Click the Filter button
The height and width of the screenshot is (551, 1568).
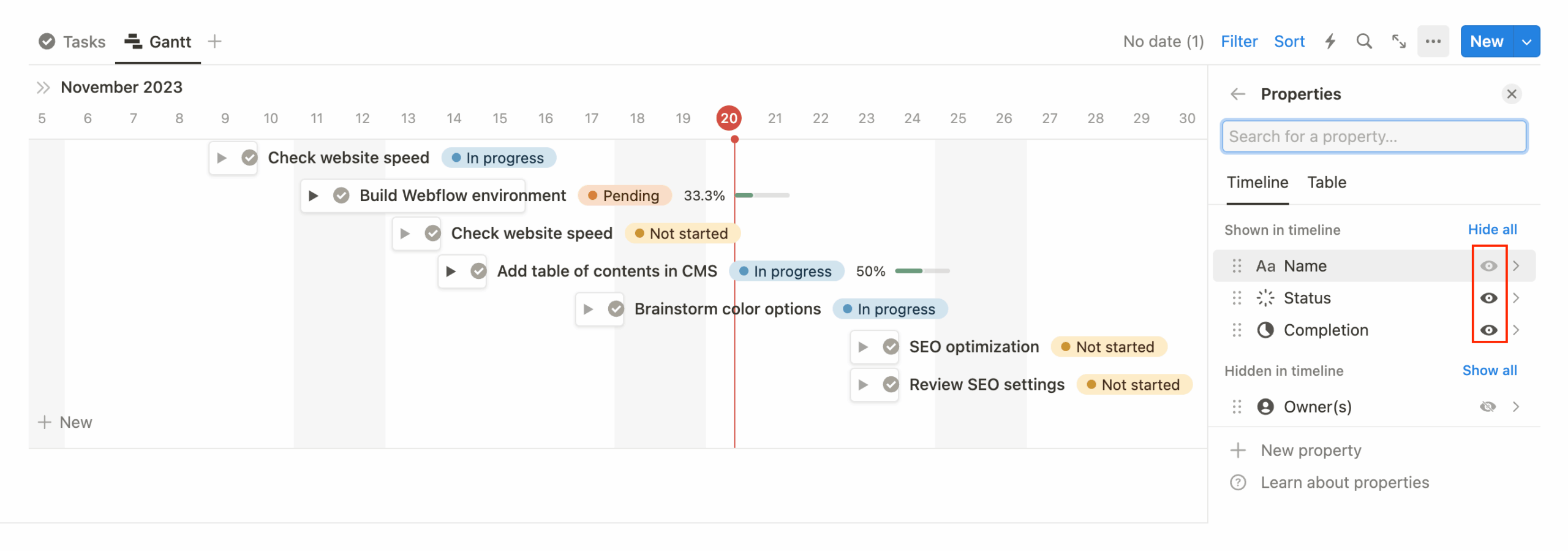pyautogui.click(x=1238, y=42)
